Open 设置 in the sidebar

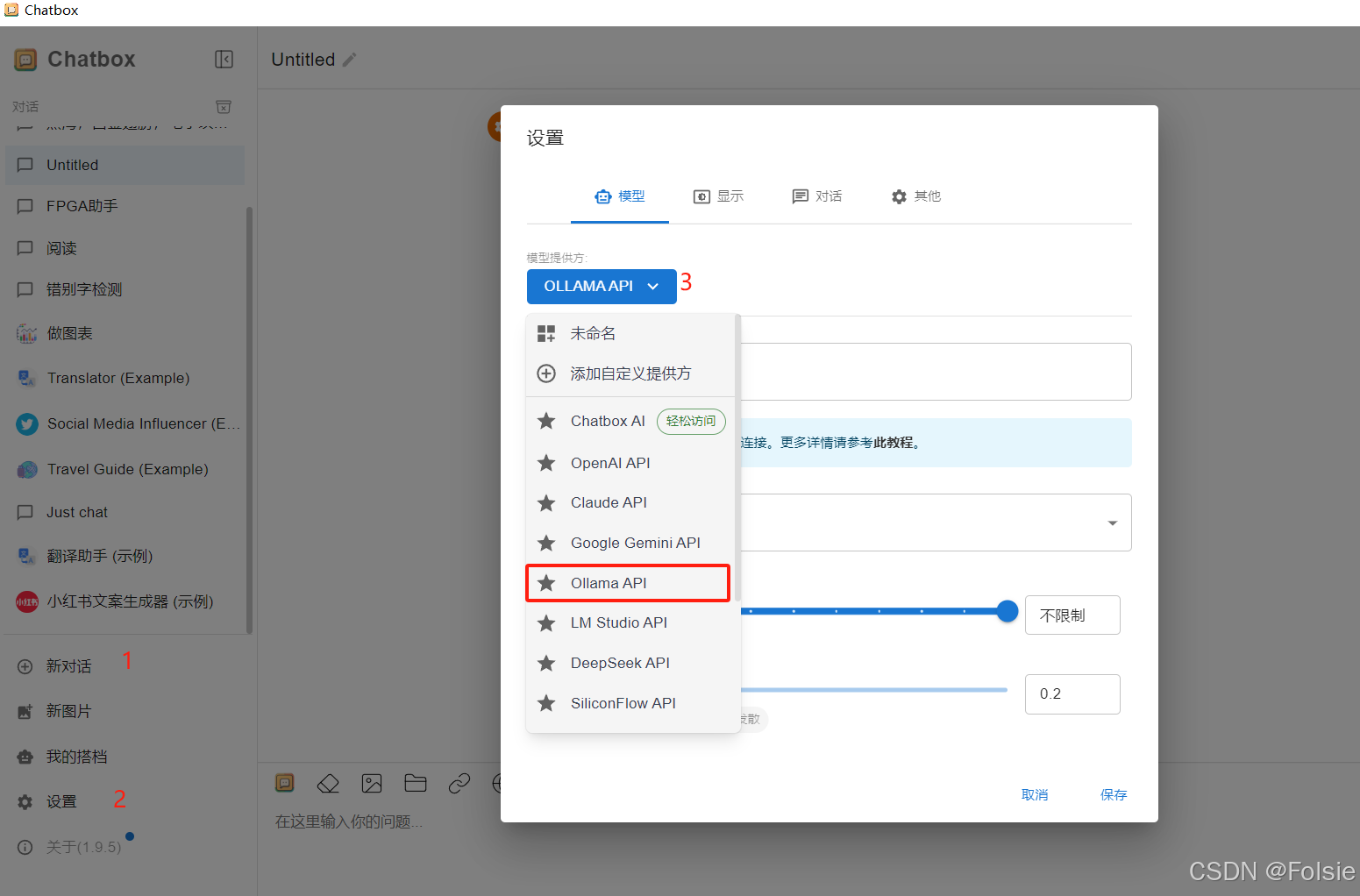[125, 801]
